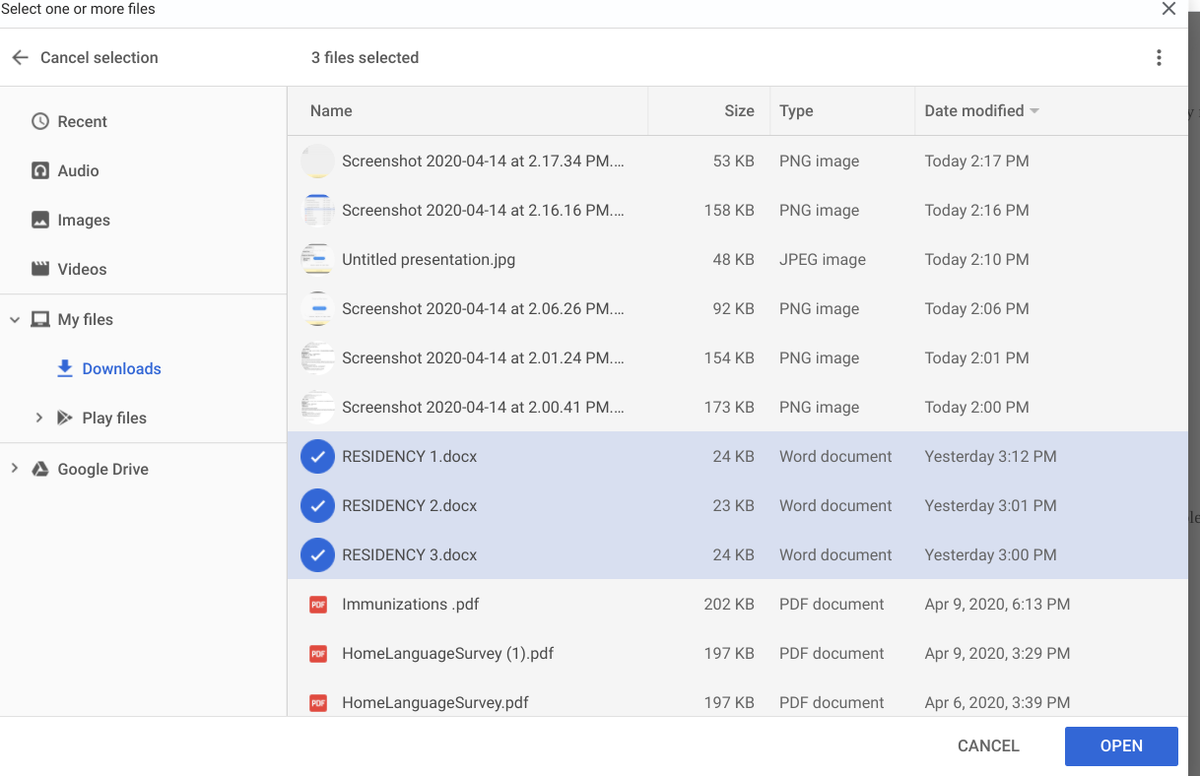Viewport: 1200px width, 776px height.
Task: Click thumbnail of Untitled presentation.jpg
Action: (317, 259)
